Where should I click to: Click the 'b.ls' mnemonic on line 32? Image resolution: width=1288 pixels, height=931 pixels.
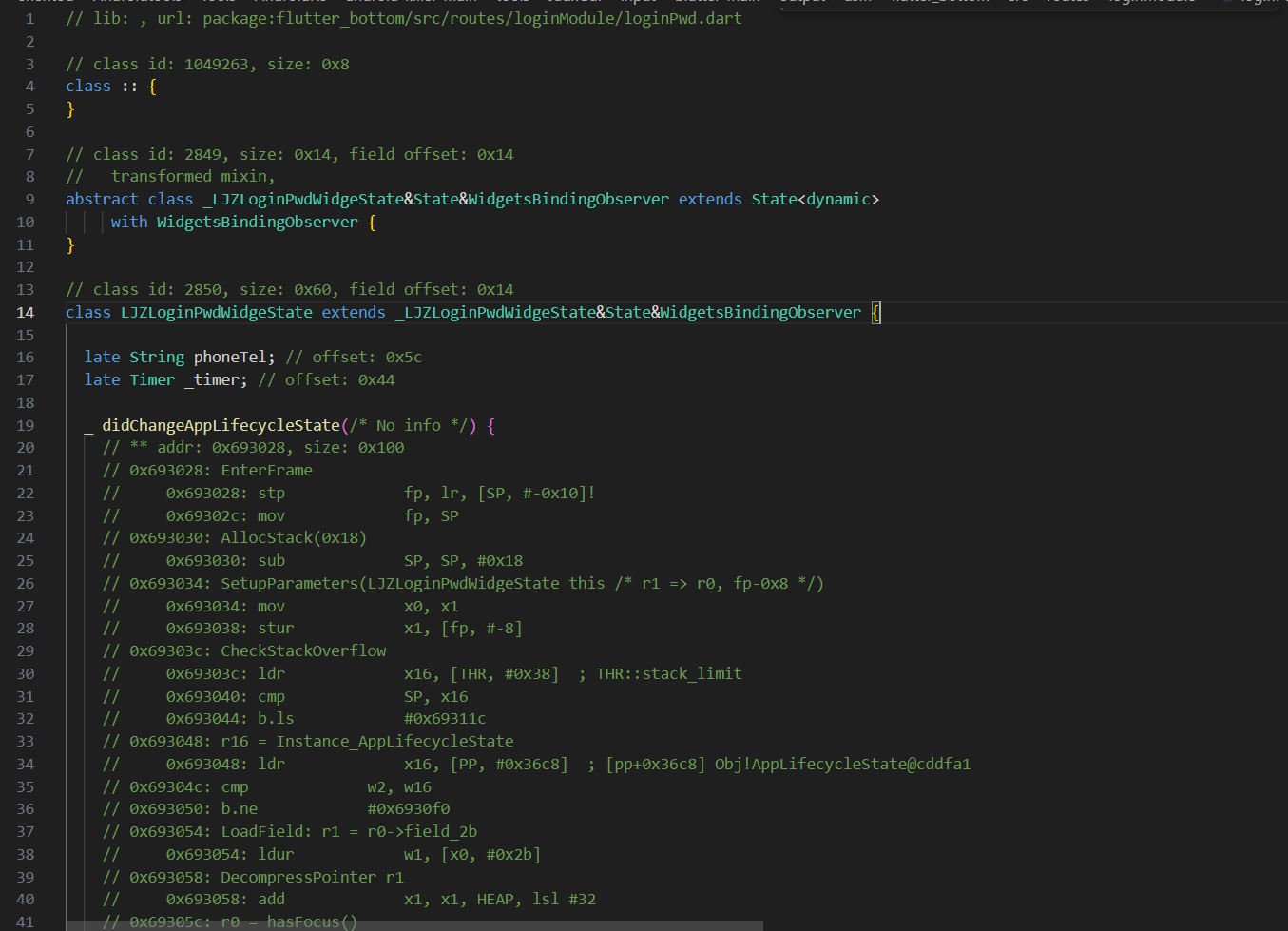276,718
